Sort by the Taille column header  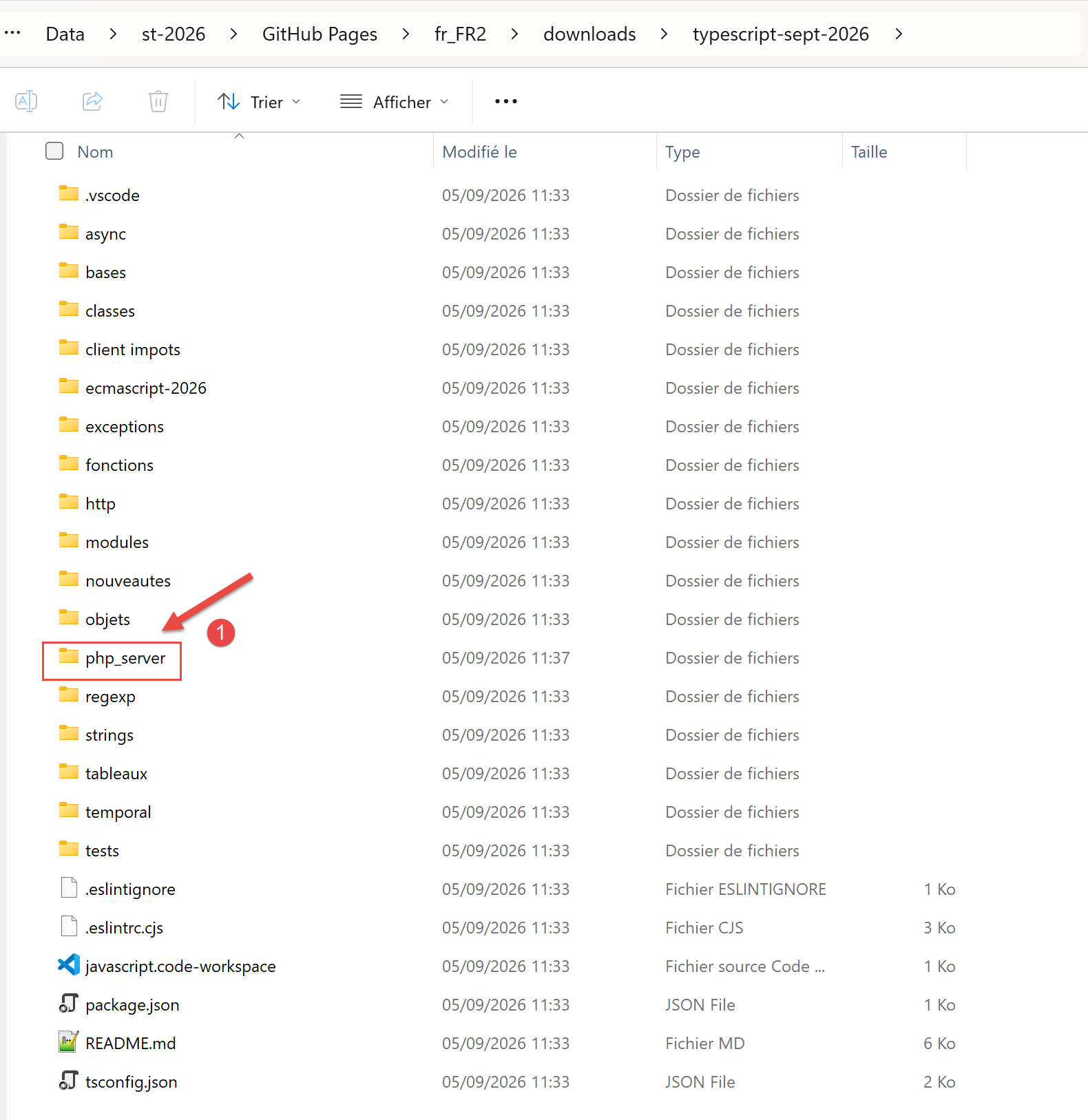[x=869, y=152]
